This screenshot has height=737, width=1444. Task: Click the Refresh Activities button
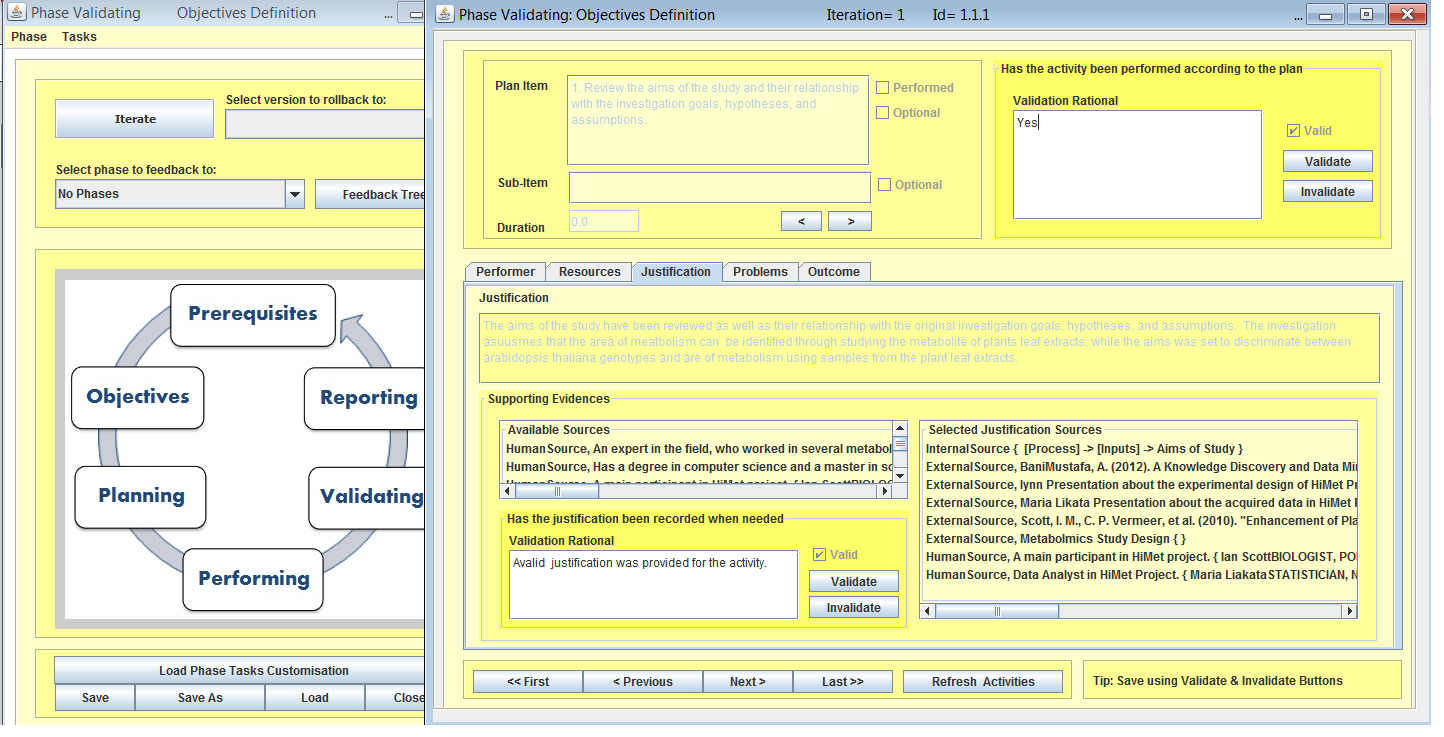982,682
